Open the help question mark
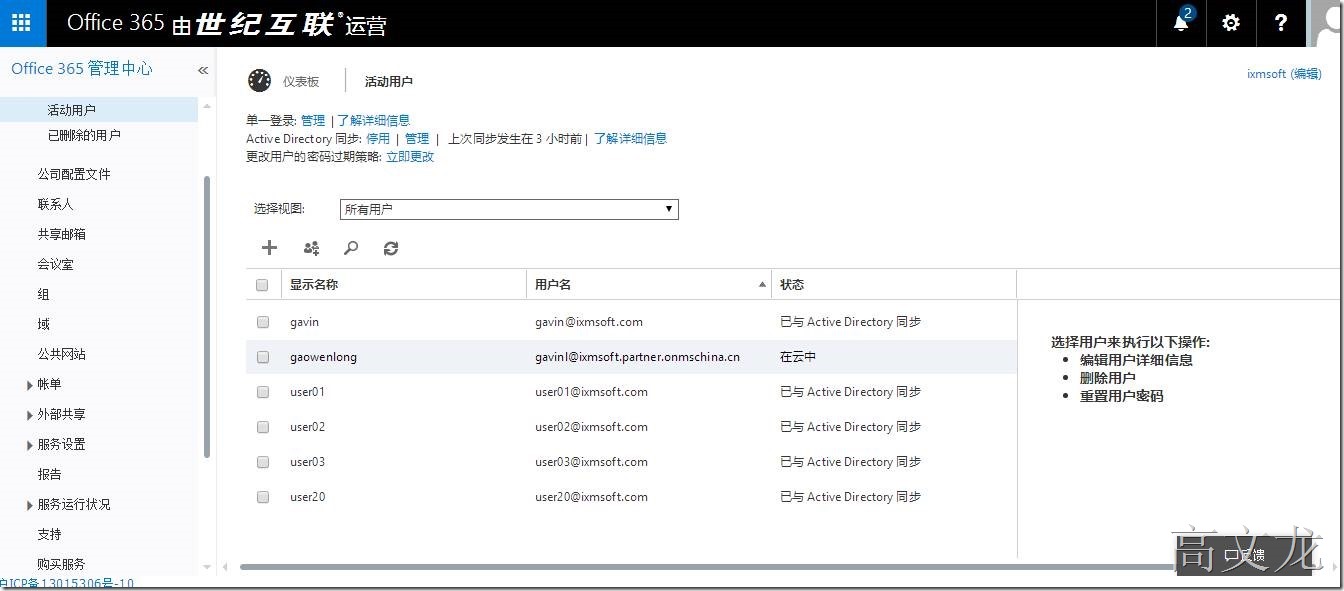 (1280, 23)
